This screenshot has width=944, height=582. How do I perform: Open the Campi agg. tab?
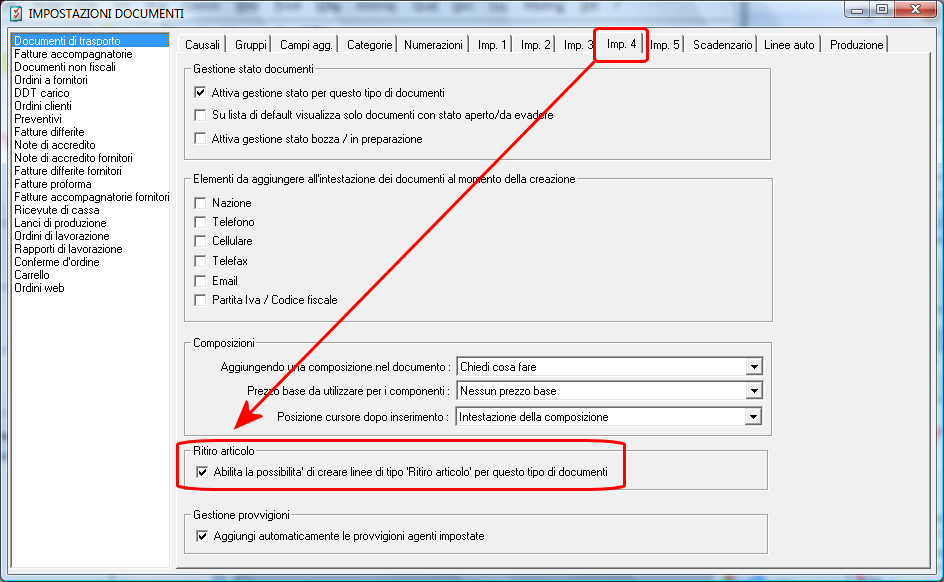306,45
